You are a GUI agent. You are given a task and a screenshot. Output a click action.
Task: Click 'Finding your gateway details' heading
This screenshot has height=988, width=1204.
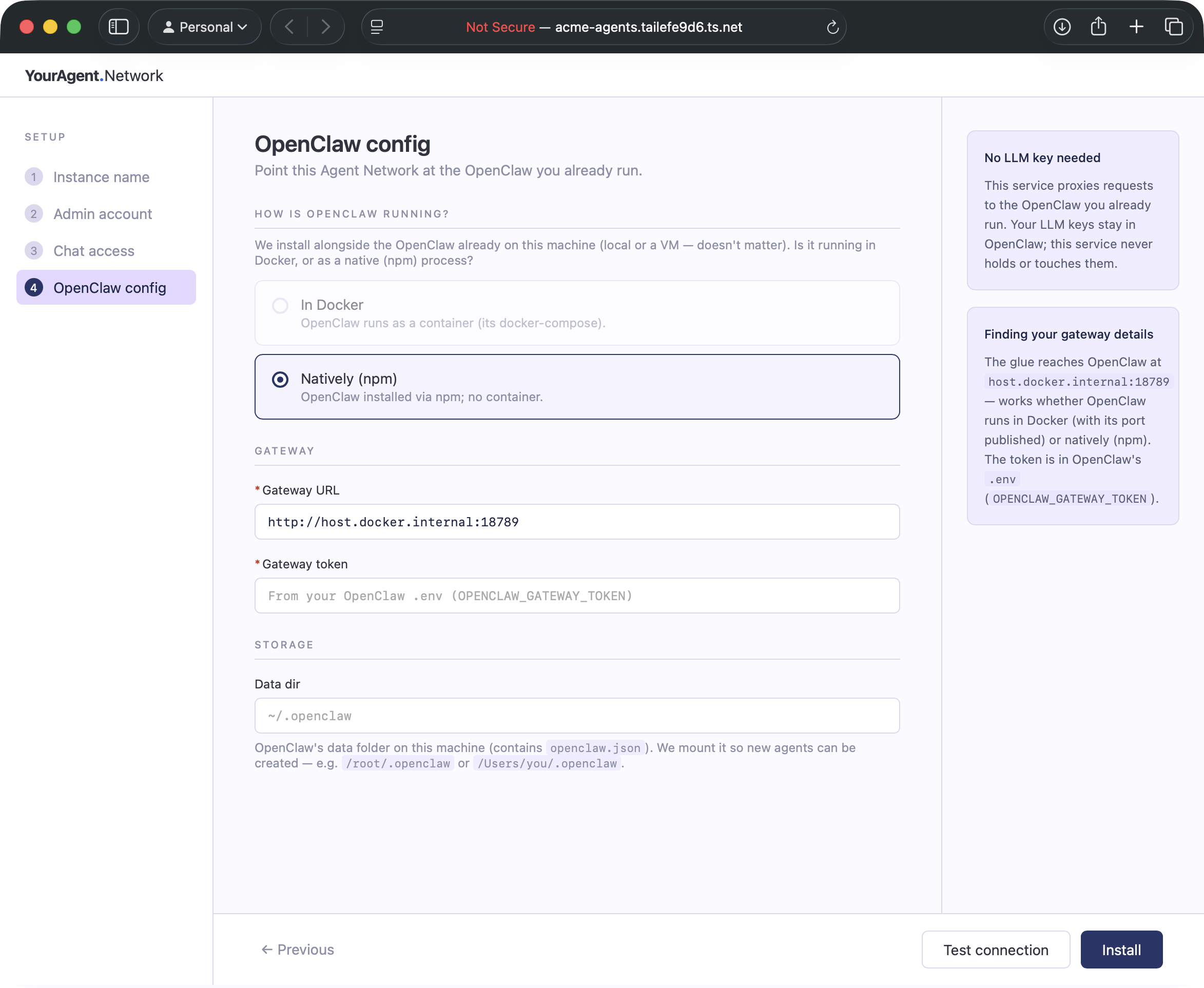pos(1069,334)
